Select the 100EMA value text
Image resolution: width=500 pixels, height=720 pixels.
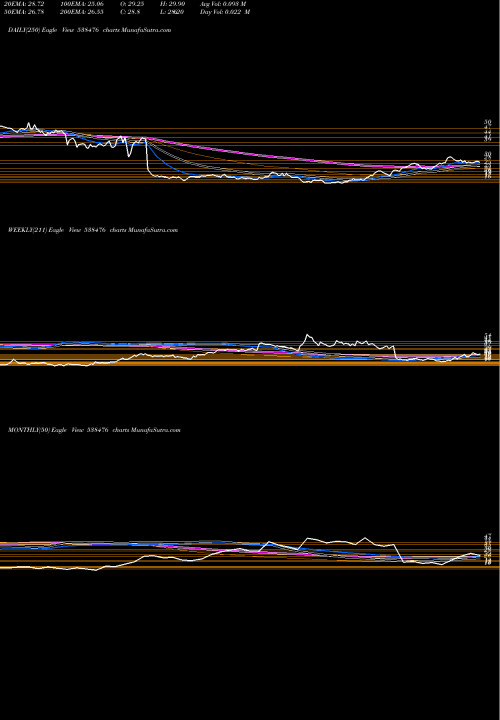point(82,4)
